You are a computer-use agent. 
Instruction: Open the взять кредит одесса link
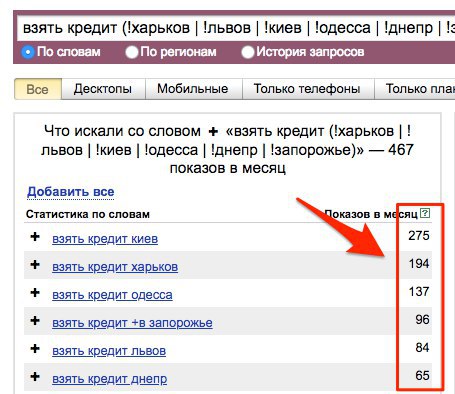point(112,295)
